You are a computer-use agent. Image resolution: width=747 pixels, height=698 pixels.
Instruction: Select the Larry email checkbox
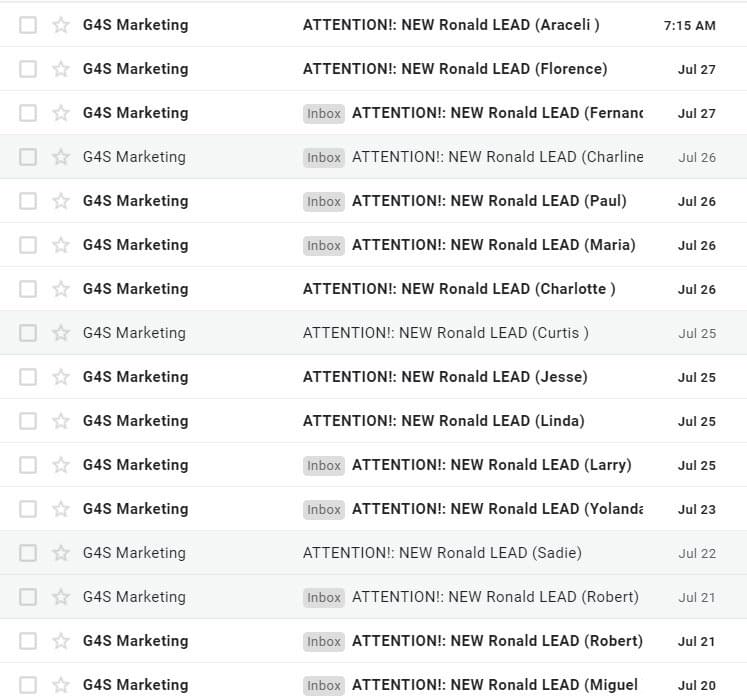click(x=28, y=465)
